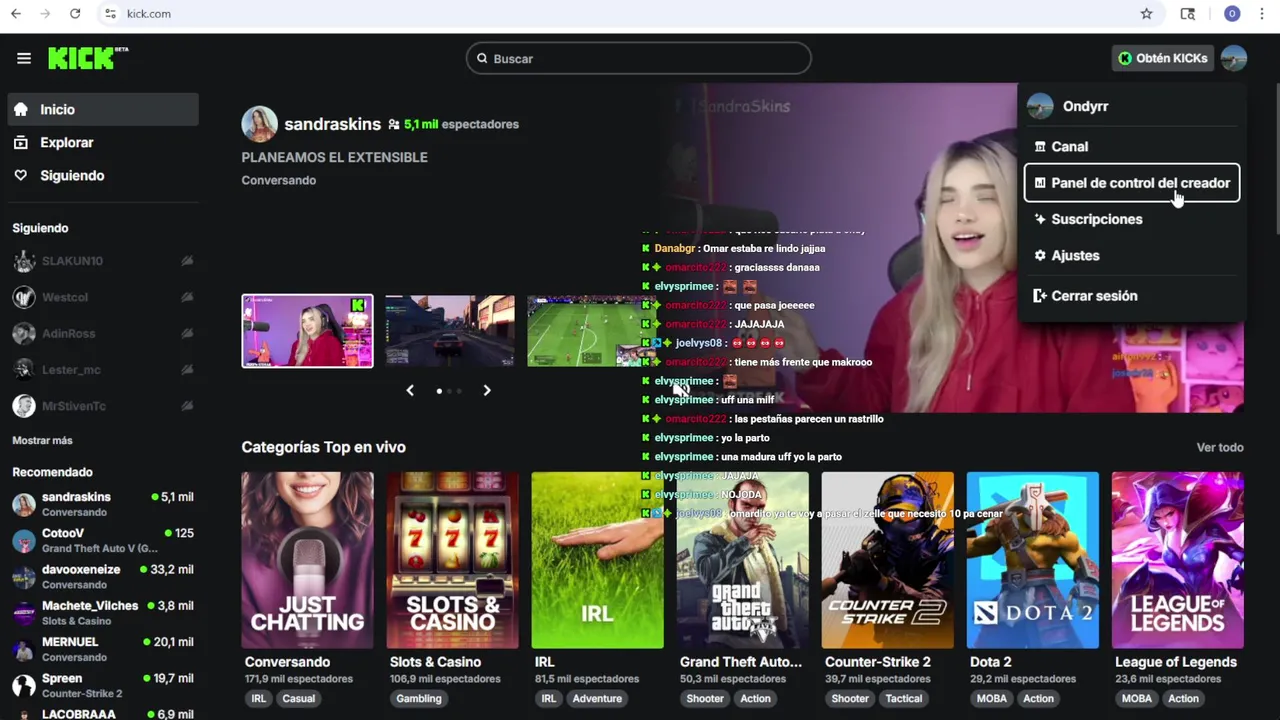
Task: Open the hamburger sidebar menu
Action: point(24,58)
